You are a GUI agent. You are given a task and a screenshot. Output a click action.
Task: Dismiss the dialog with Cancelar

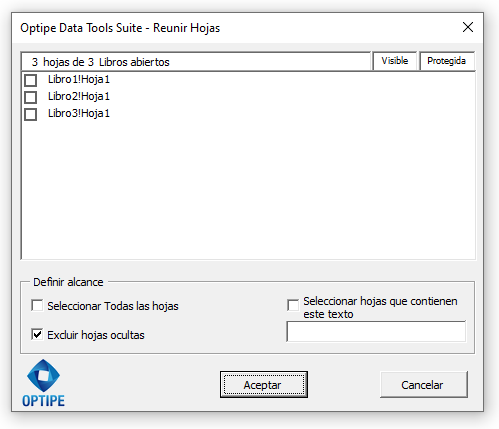coord(424,385)
